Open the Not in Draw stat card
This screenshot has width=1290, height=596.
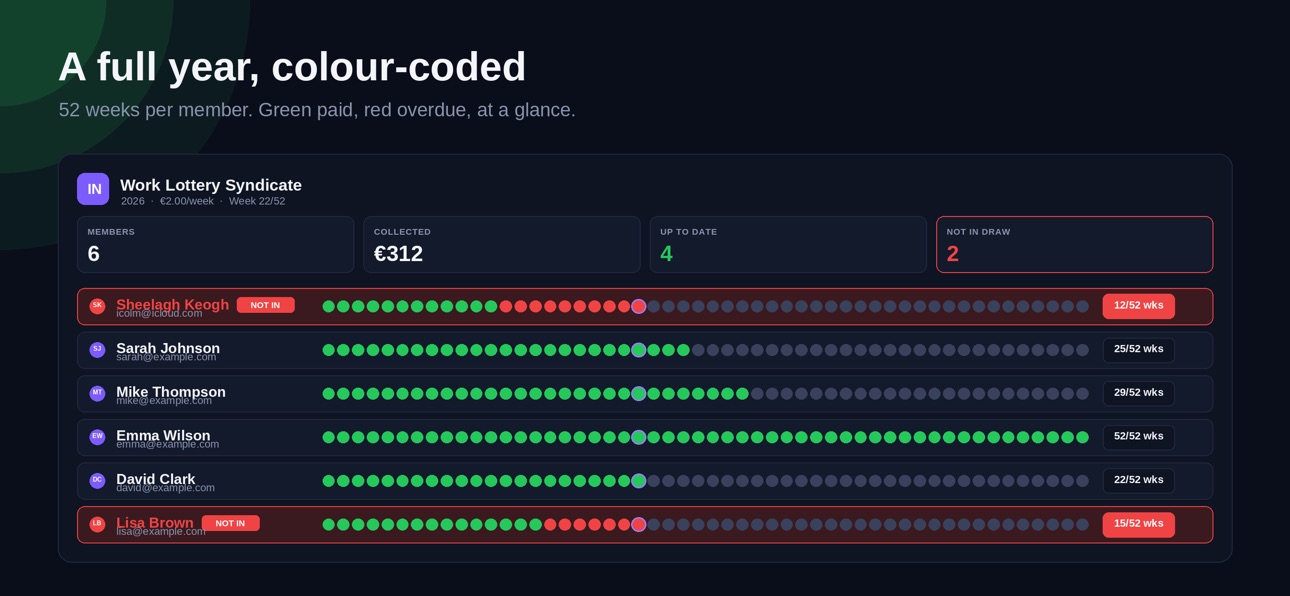(x=1075, y=245)
